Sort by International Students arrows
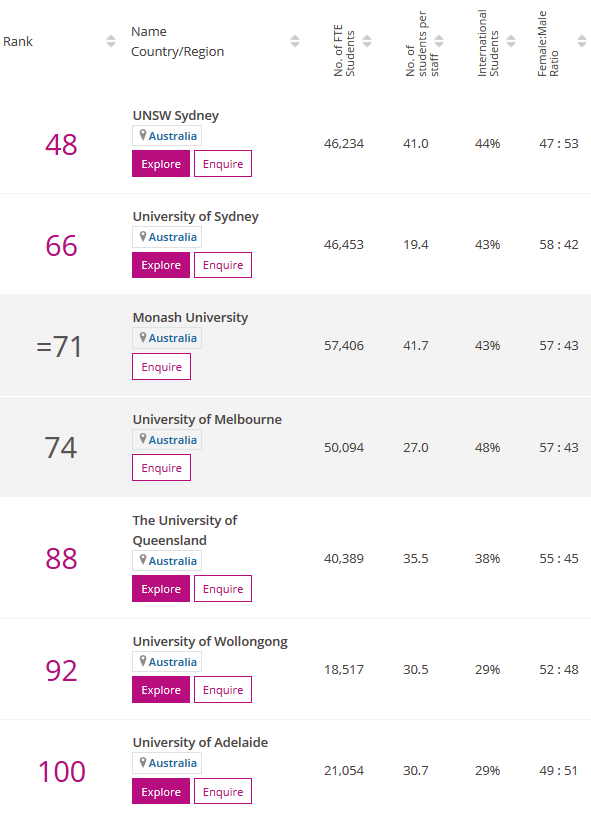The image size is (591, 818). (x=511, y=41)
